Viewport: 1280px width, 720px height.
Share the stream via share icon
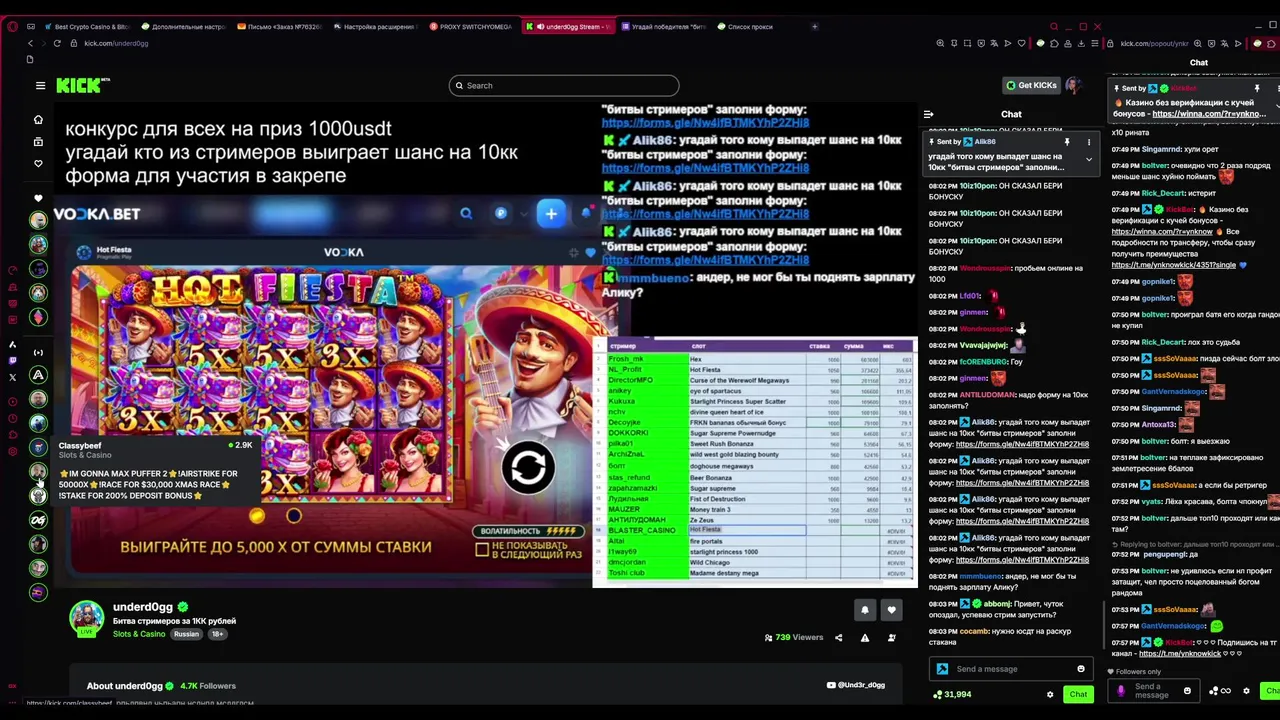click(x=838, y=638)
